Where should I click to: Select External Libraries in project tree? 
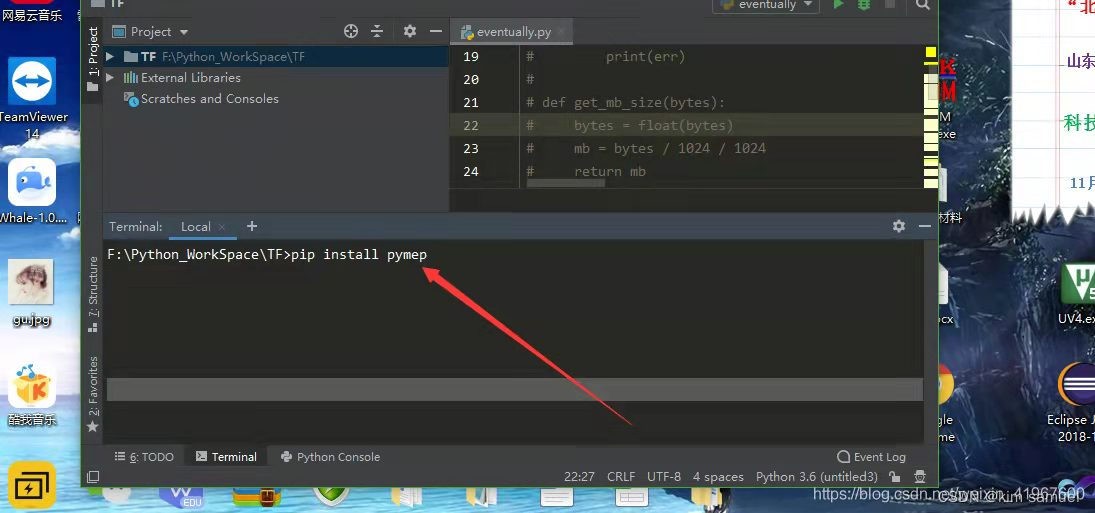[x=190, y=77]
